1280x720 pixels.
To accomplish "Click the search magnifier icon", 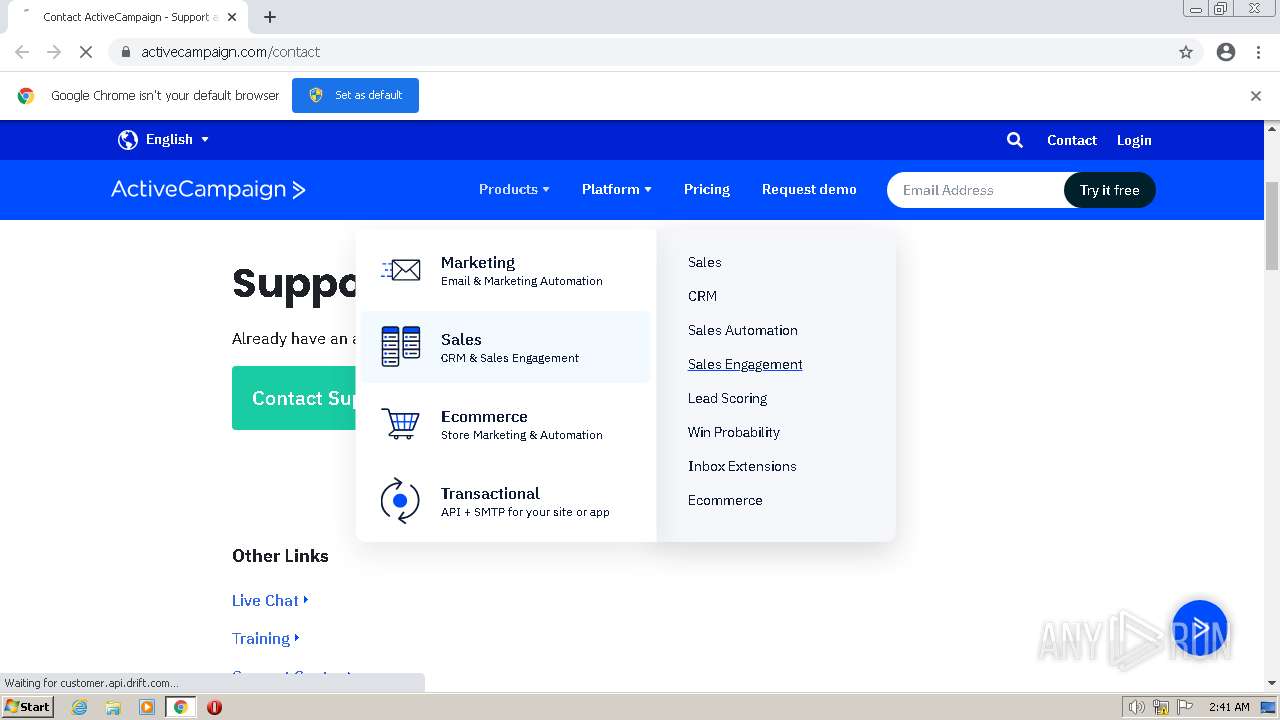I will [1014, 140].
